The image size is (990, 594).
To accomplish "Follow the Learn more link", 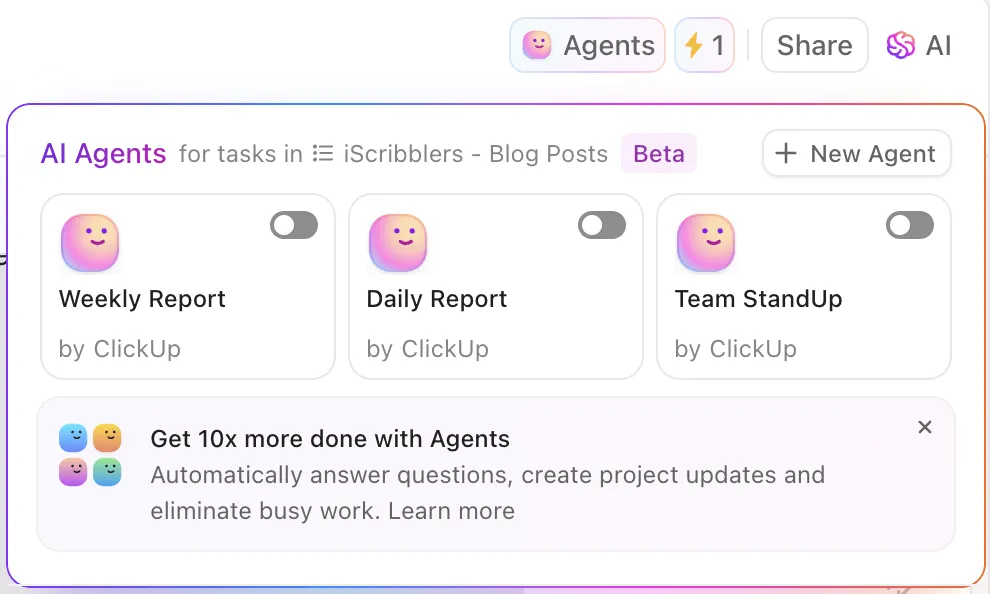I will pyautogui.click(x=451, y=511).
